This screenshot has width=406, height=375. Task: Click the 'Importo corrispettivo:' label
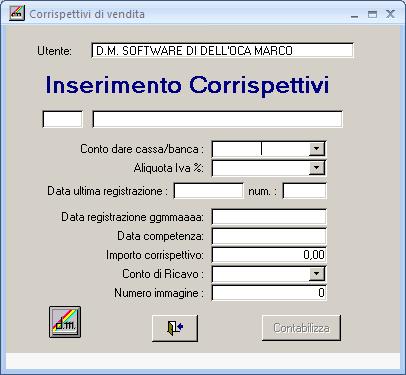(155, 255)
